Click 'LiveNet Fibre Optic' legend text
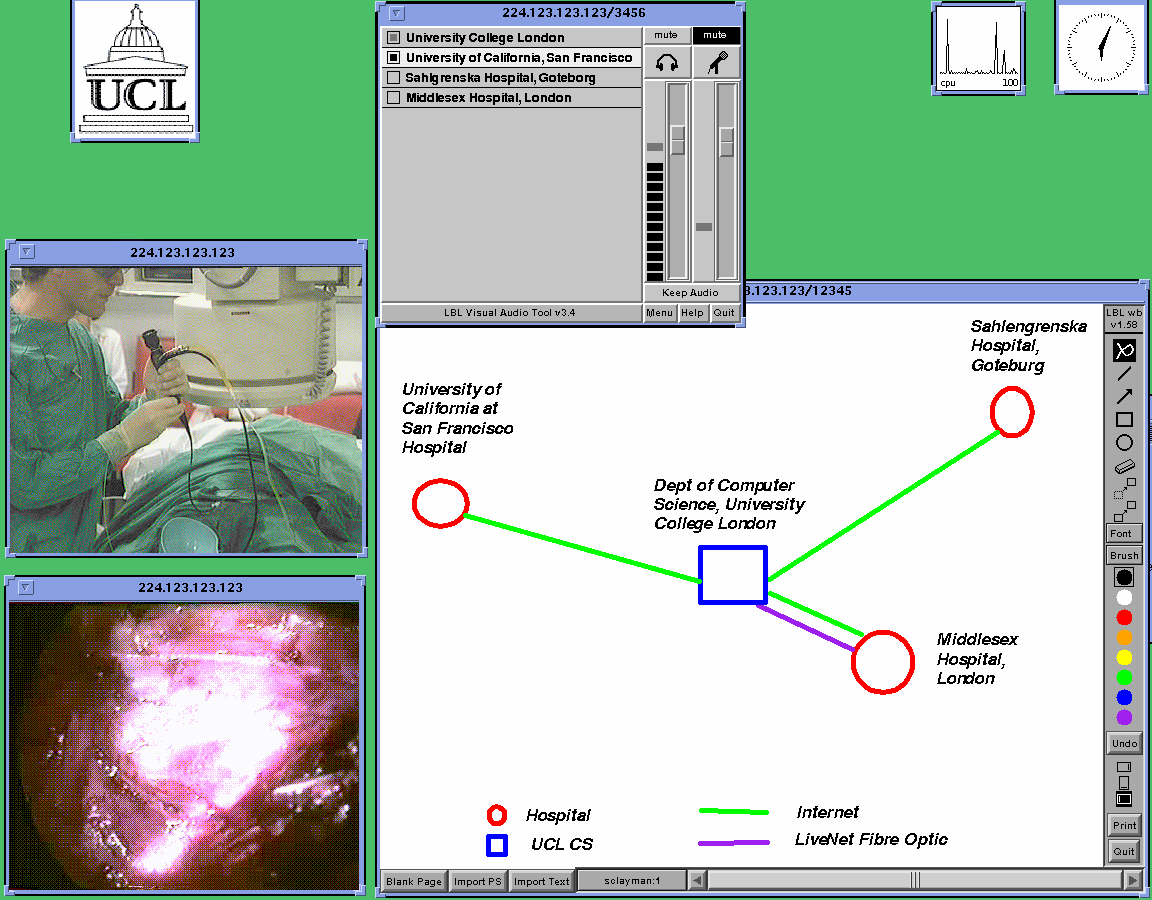The image size is (1152, 900). click(871, 839)
